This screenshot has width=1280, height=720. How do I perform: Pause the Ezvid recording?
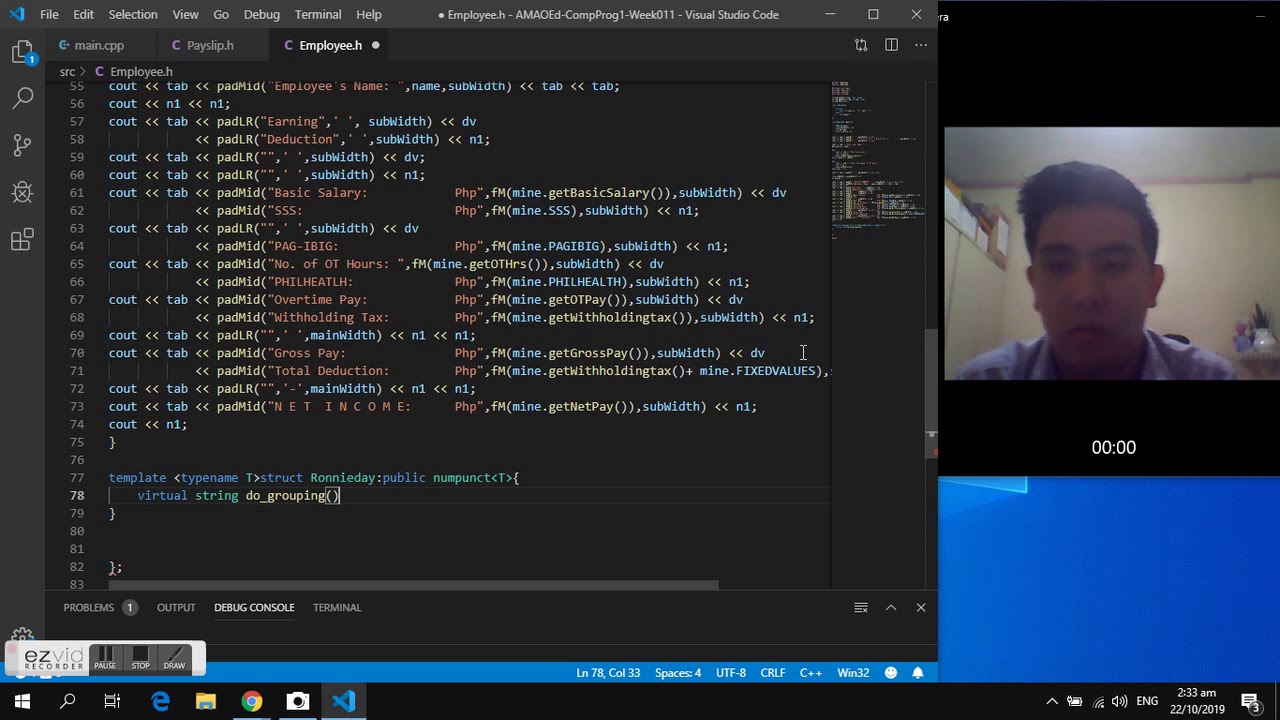105,658
